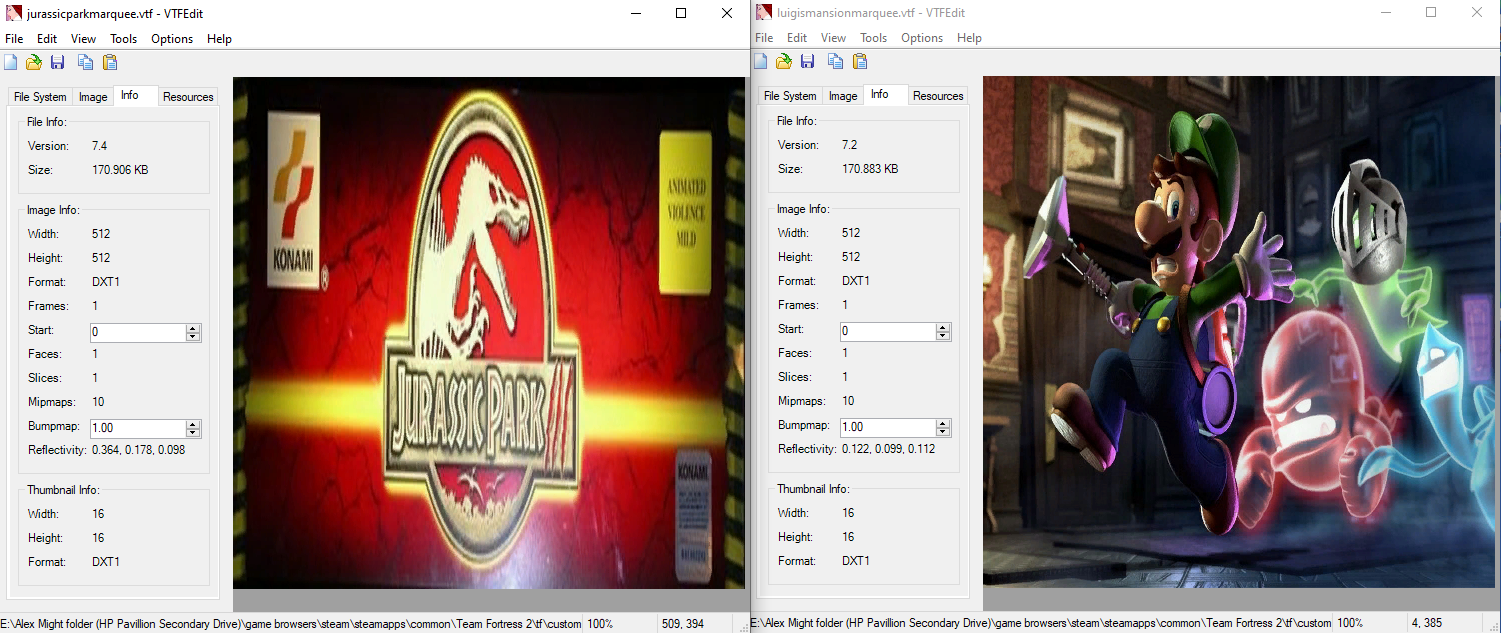Open File menu in luigismansionmarquee window
Image resolution: width=1501 pixels, height=633 pixels.
tap(764, 38)
